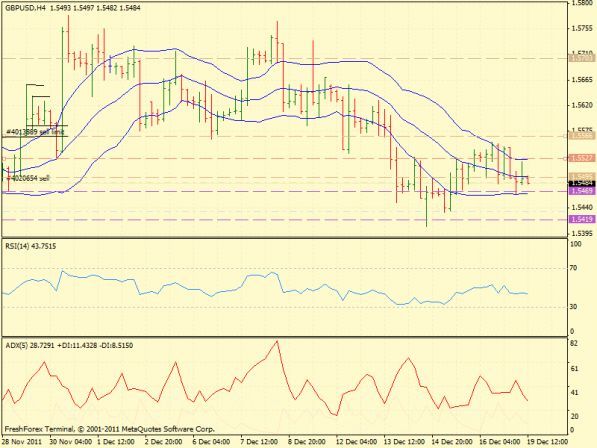
Task: Click the black current price tag 1.5484
Action: pyautogui.click(x=582, y=184)
